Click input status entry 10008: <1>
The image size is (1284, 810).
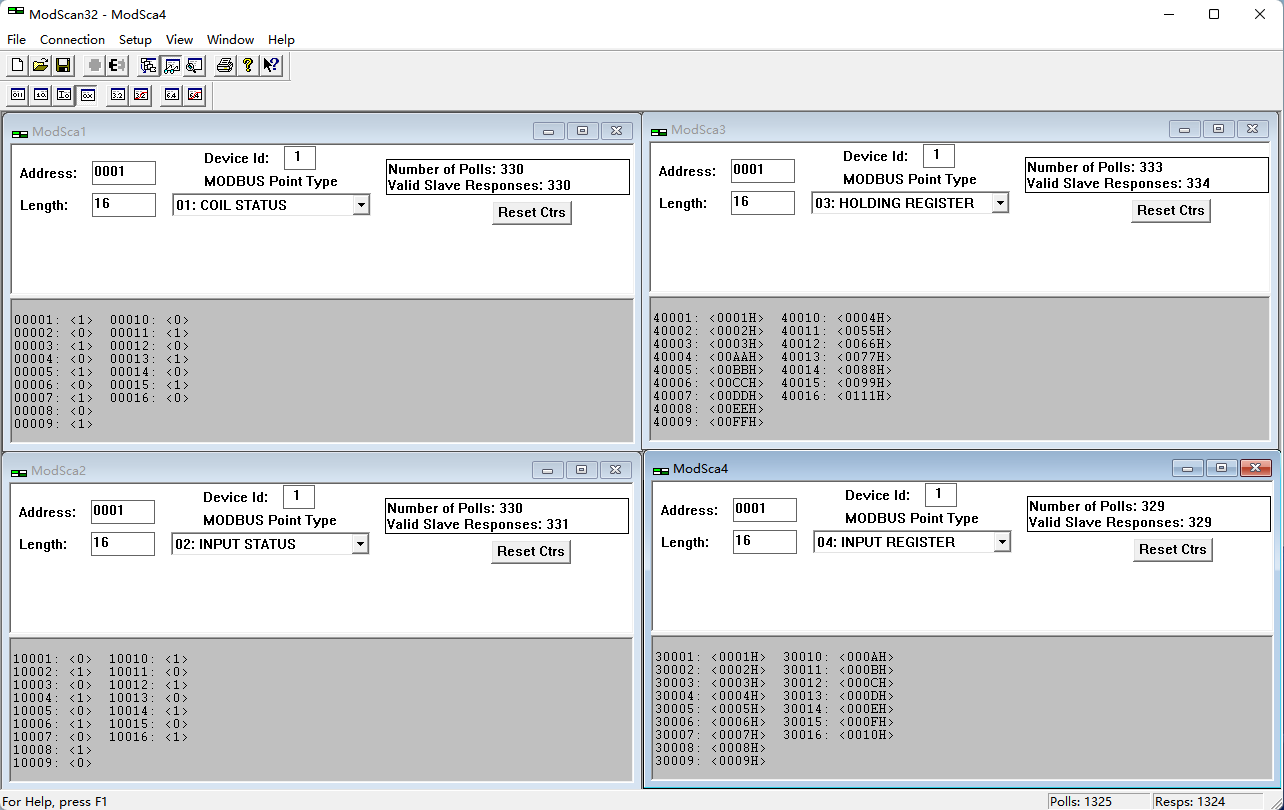53,750
